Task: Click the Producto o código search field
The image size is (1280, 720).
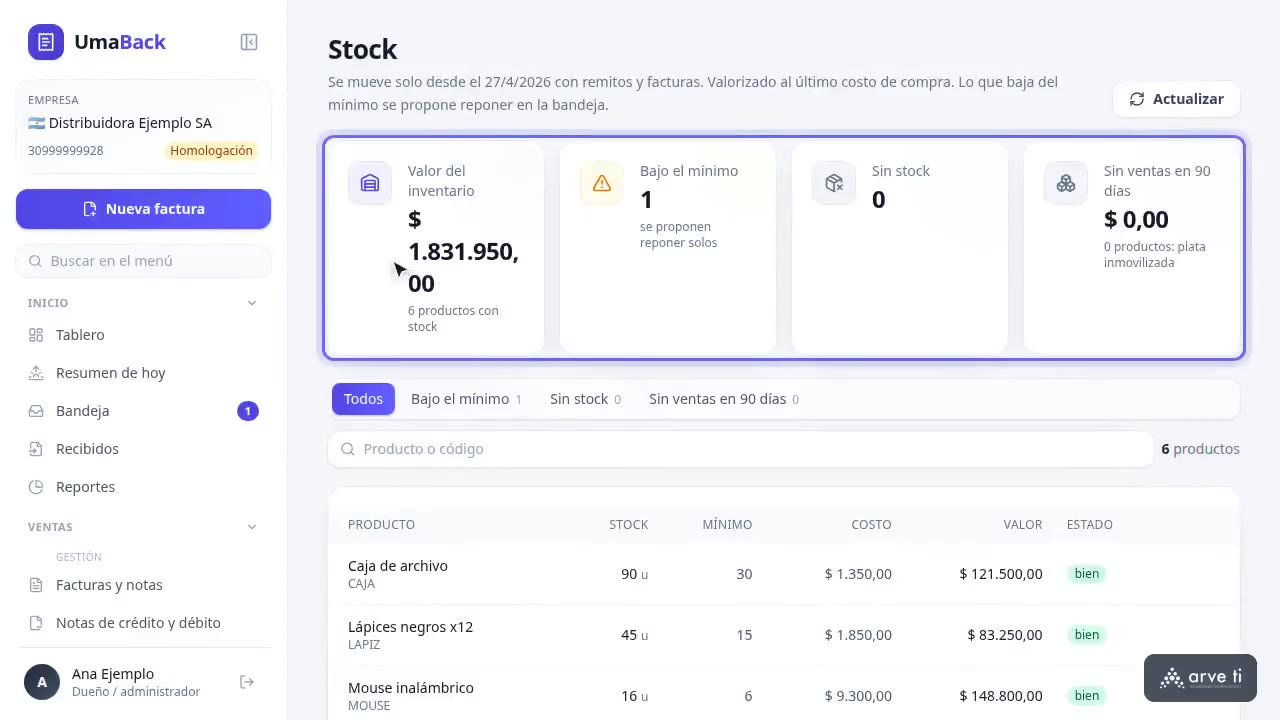Action: (x=740, y=449)
